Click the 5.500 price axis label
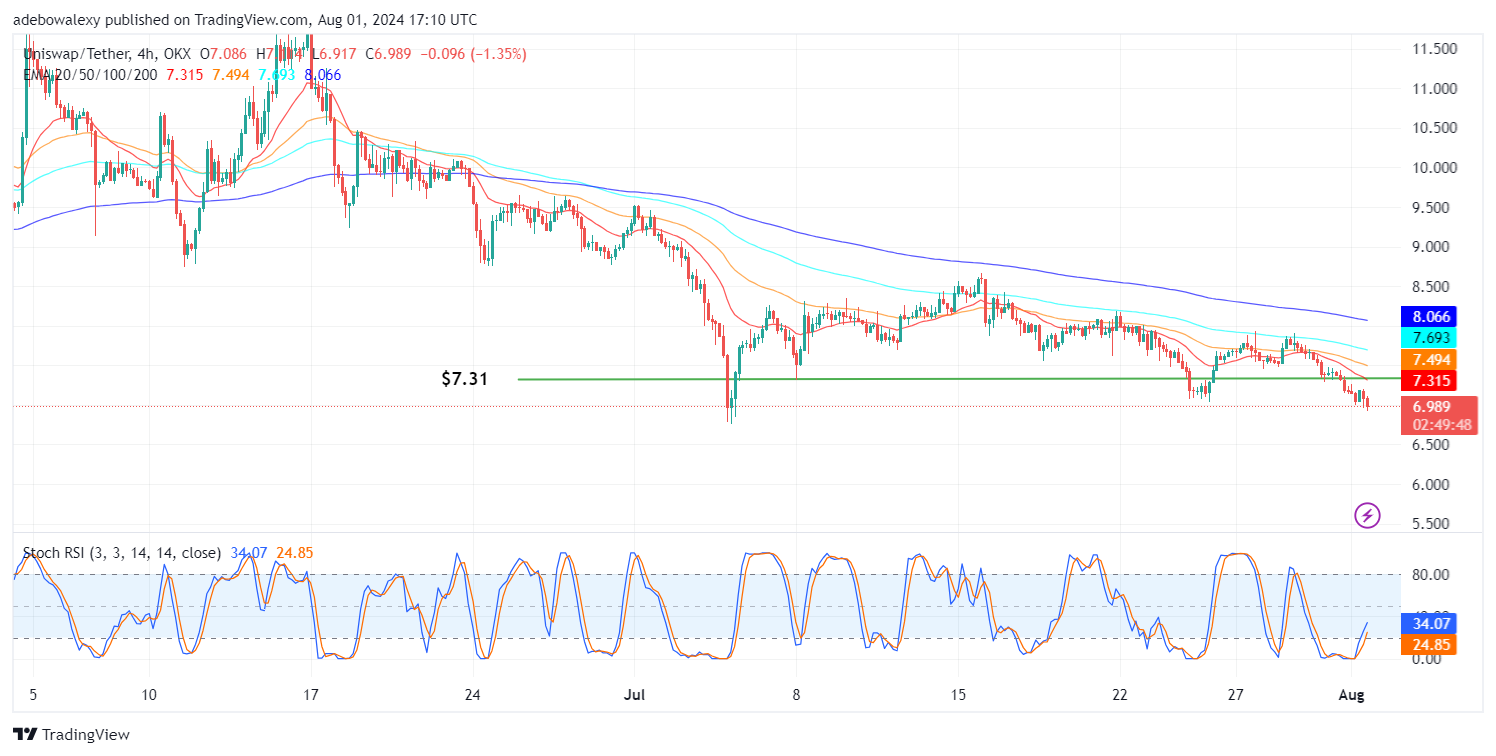This screenshot has width=1496, height=756. click(1432, 524)
